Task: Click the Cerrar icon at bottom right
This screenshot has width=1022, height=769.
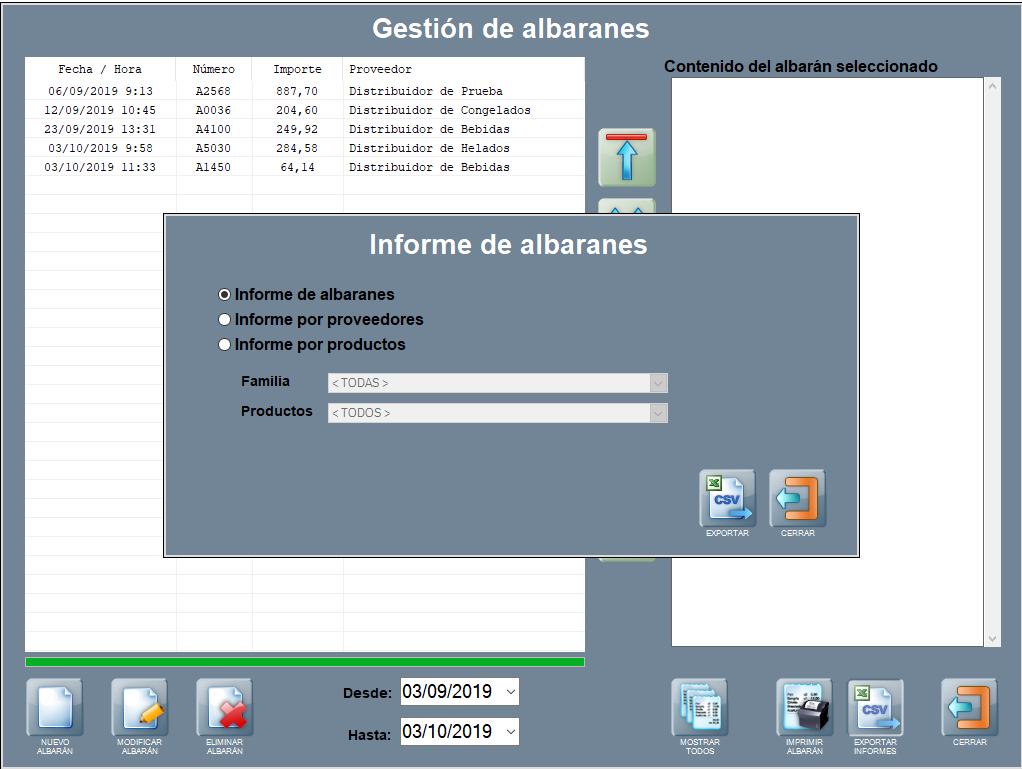Action: (x=969, y=708)
